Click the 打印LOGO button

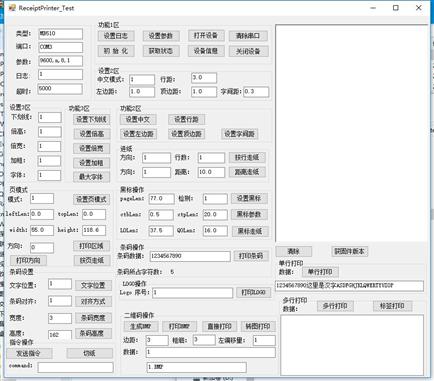point(253,292)
